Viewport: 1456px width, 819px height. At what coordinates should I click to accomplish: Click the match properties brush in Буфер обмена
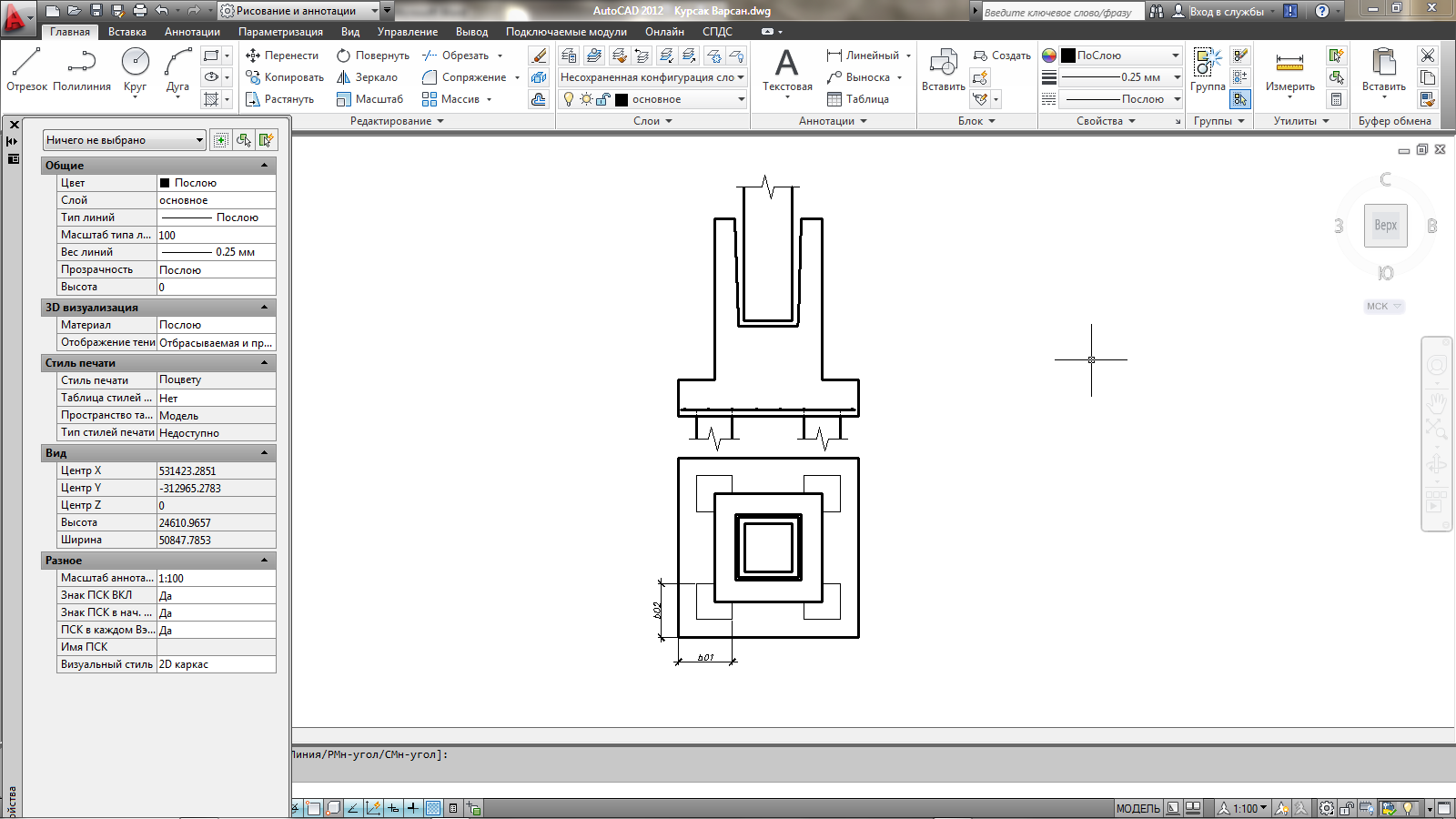[x=1428, y=99]
